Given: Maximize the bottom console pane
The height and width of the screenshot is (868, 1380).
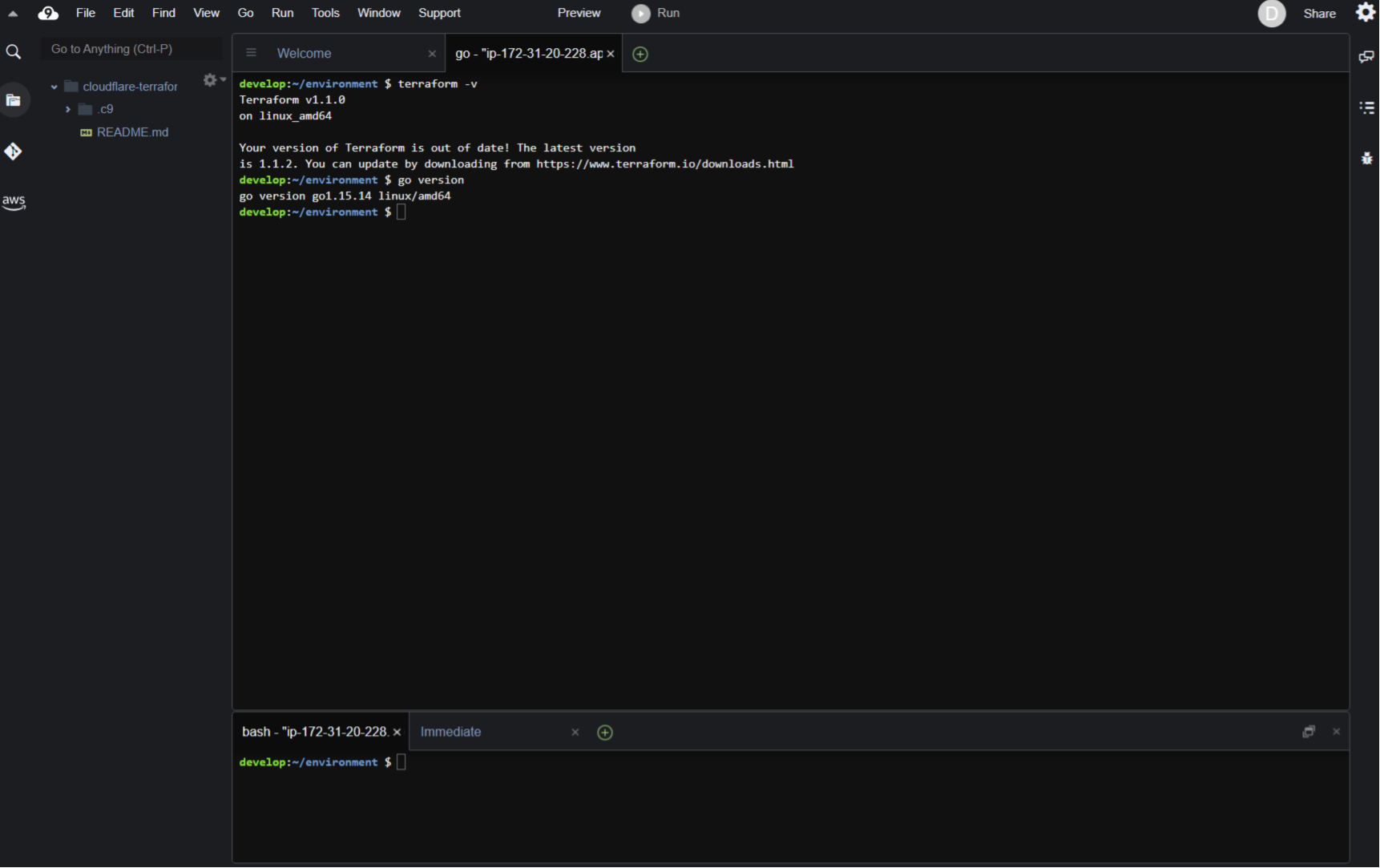Looking at the screenshot, I should (1309, 732).
